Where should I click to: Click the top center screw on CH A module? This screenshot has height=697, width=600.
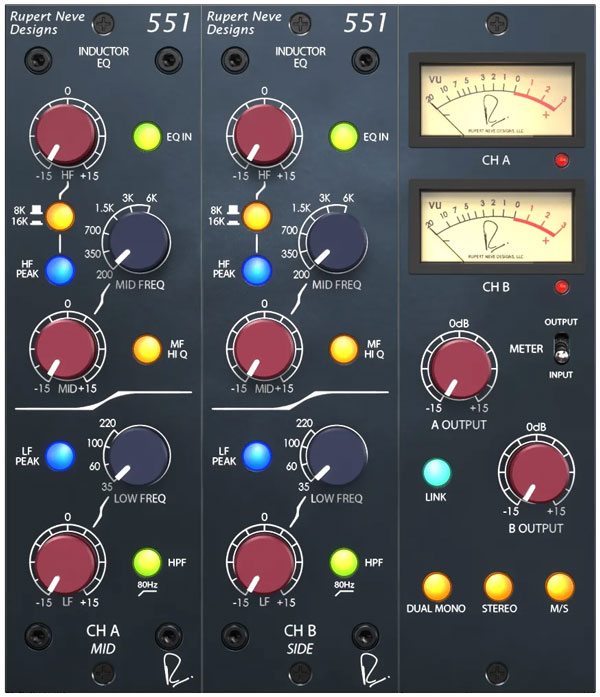pos(103,23)
